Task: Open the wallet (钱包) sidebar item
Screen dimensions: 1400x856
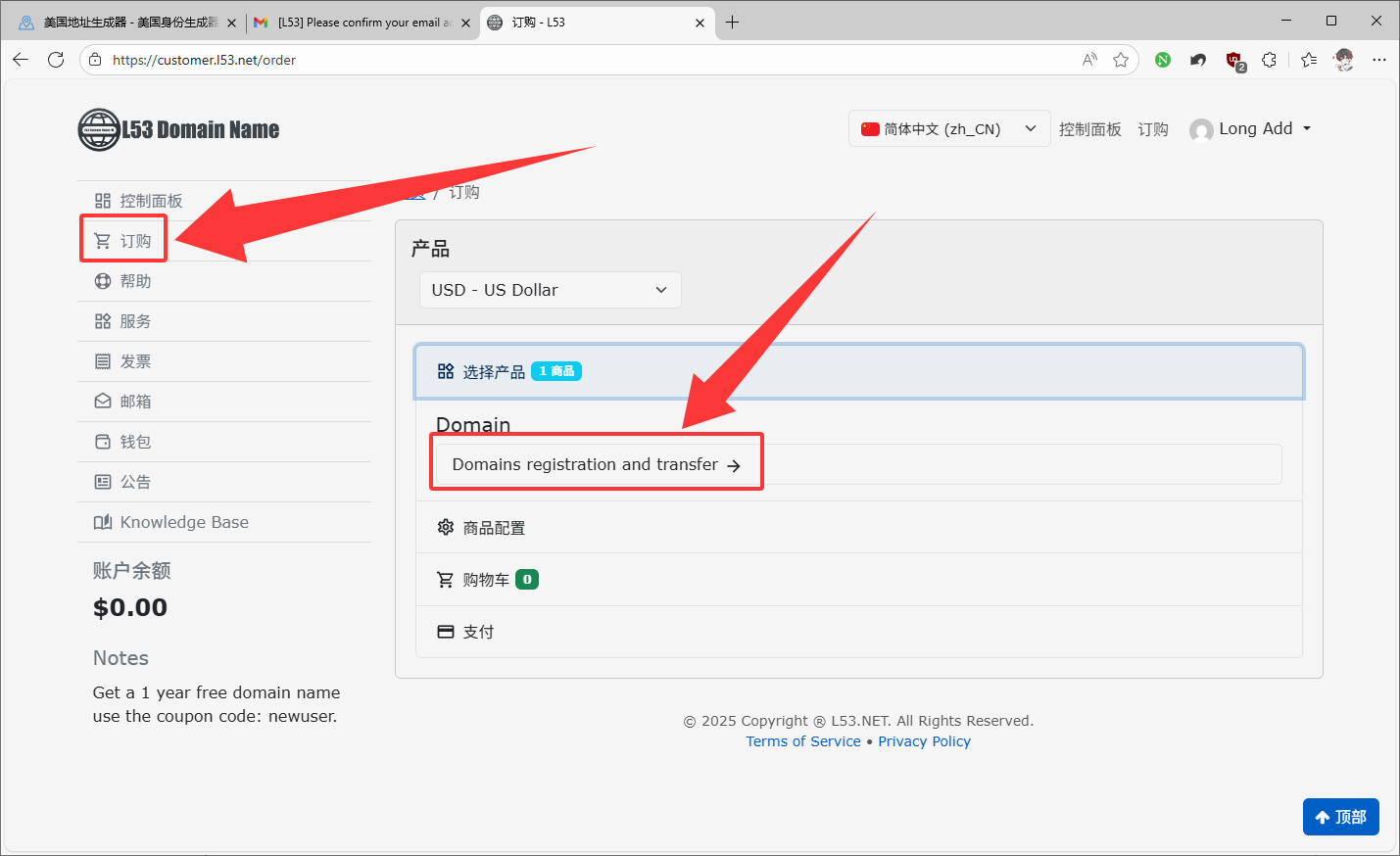Action: click(134, 442)
